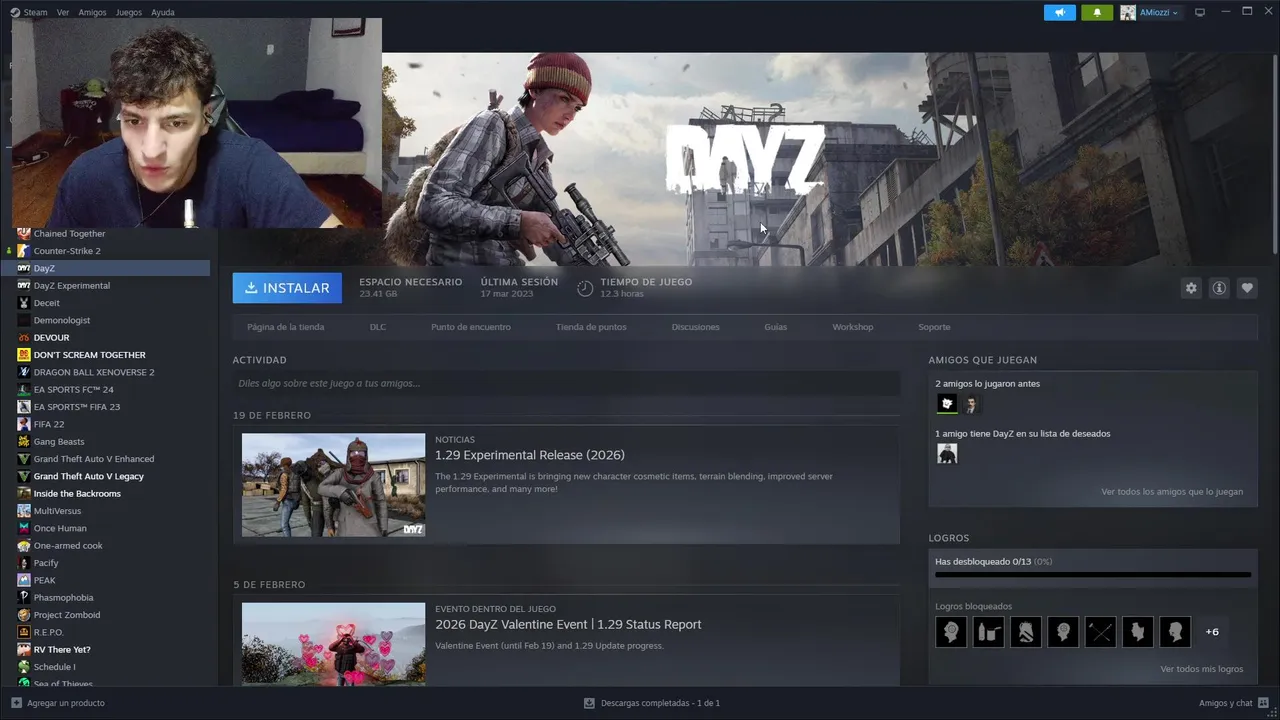
Task: Click the Project Zomboid game icon
Action: pos(24,615)
